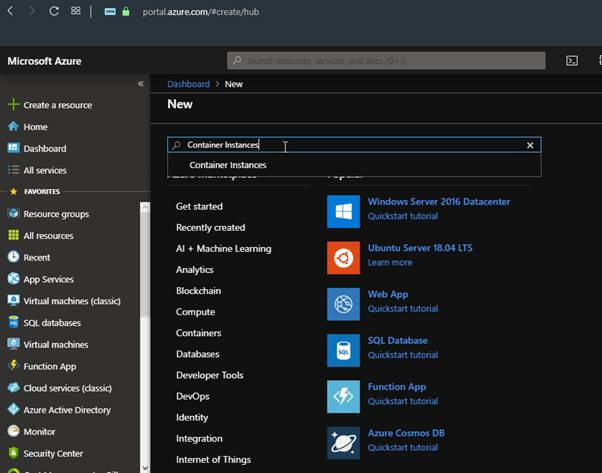Image resolution: width=602 pixels, height=473 pixels.
Task: Click the Cloud services (classic) icon
Action: 13,387
